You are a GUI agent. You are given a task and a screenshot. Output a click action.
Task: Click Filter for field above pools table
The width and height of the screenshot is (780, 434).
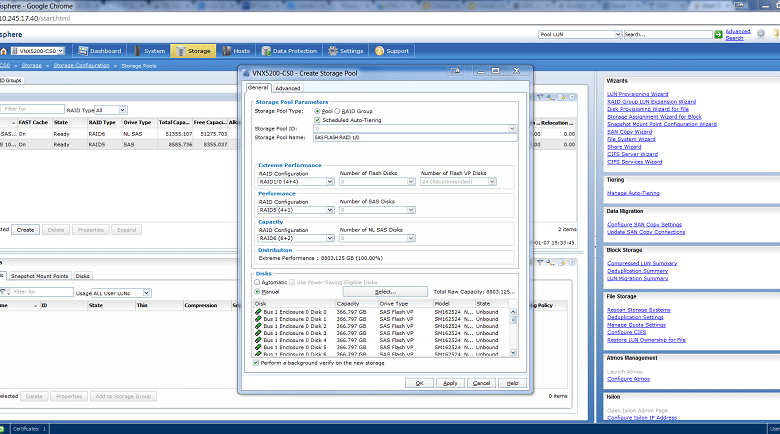tap(32, 109)
